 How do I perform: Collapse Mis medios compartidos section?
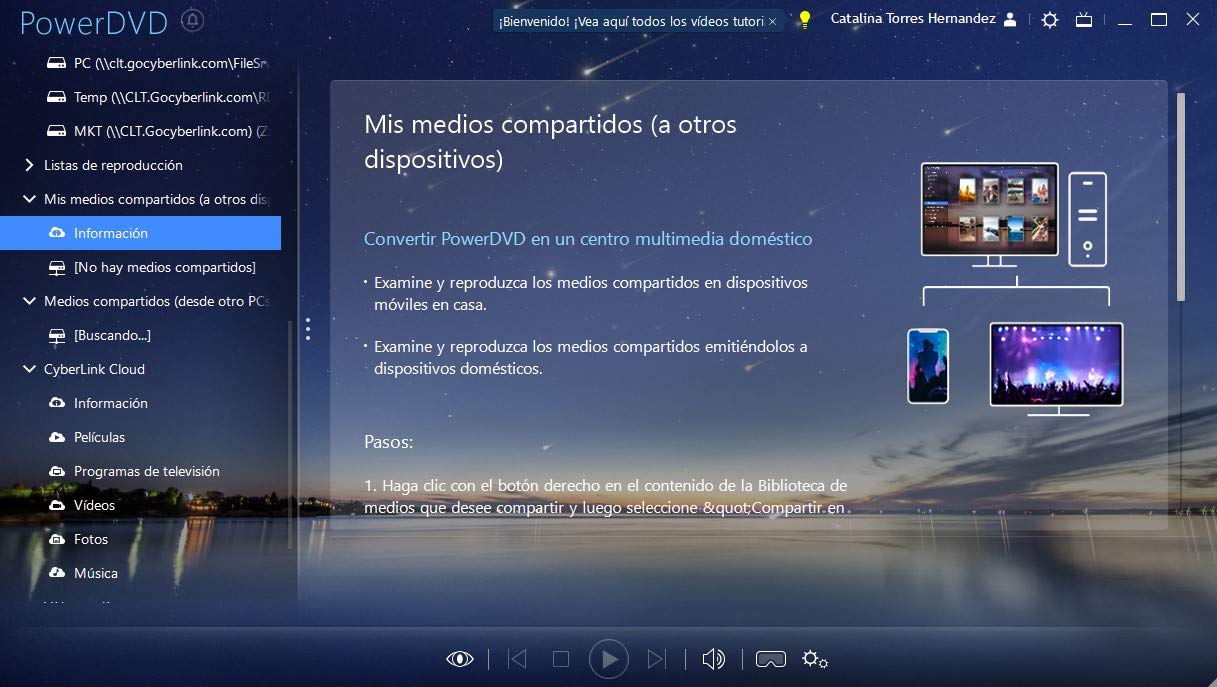(x=29, y=199)
